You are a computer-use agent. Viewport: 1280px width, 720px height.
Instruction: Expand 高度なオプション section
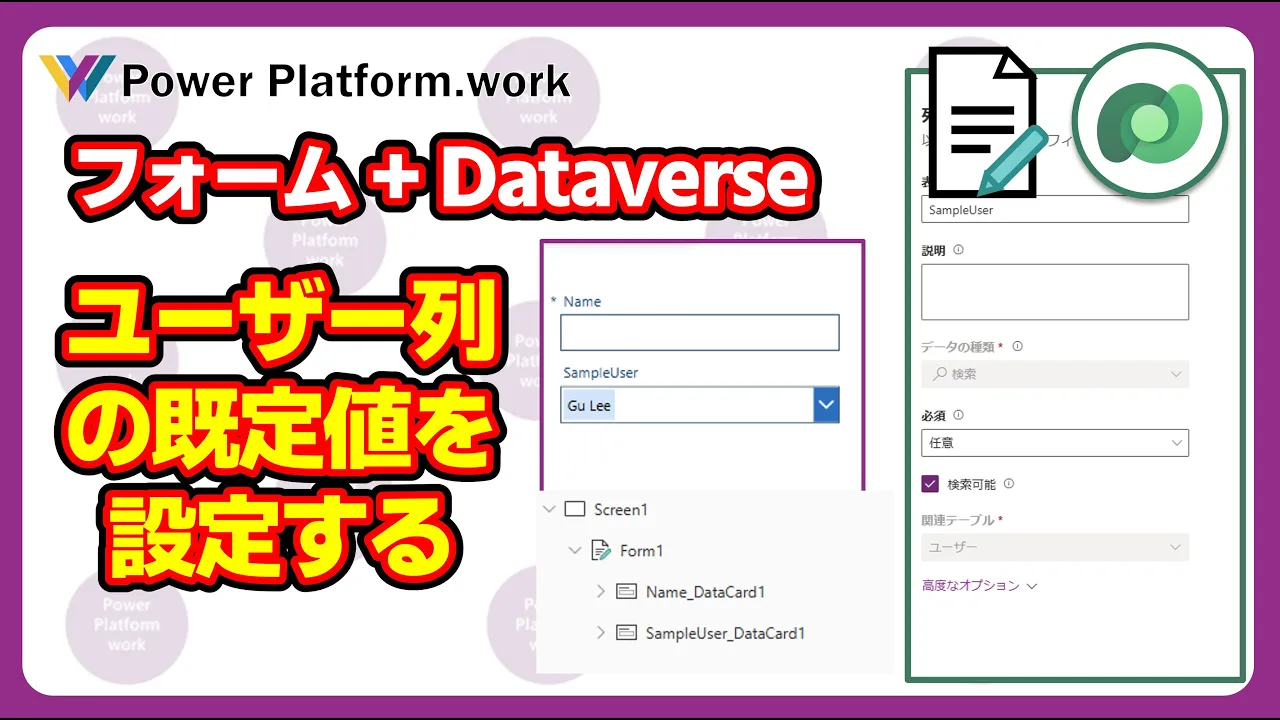(x=979, y=585)
